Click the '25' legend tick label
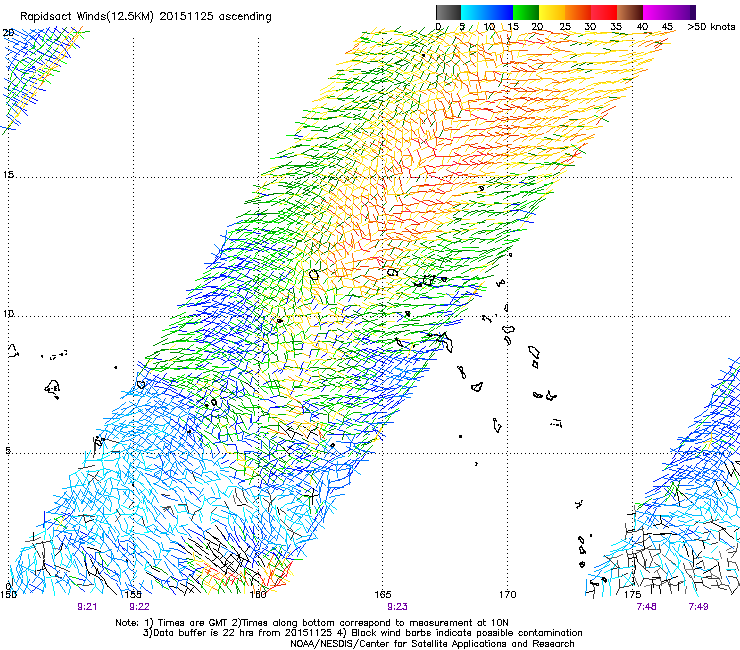 coord(564,27)
